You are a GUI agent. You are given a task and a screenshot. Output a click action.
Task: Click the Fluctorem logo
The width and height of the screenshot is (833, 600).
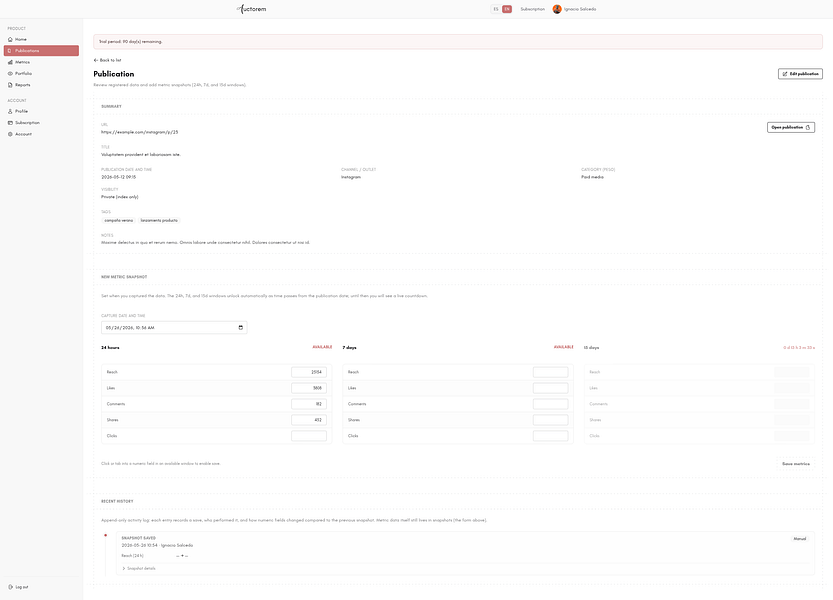coord(252,9)
